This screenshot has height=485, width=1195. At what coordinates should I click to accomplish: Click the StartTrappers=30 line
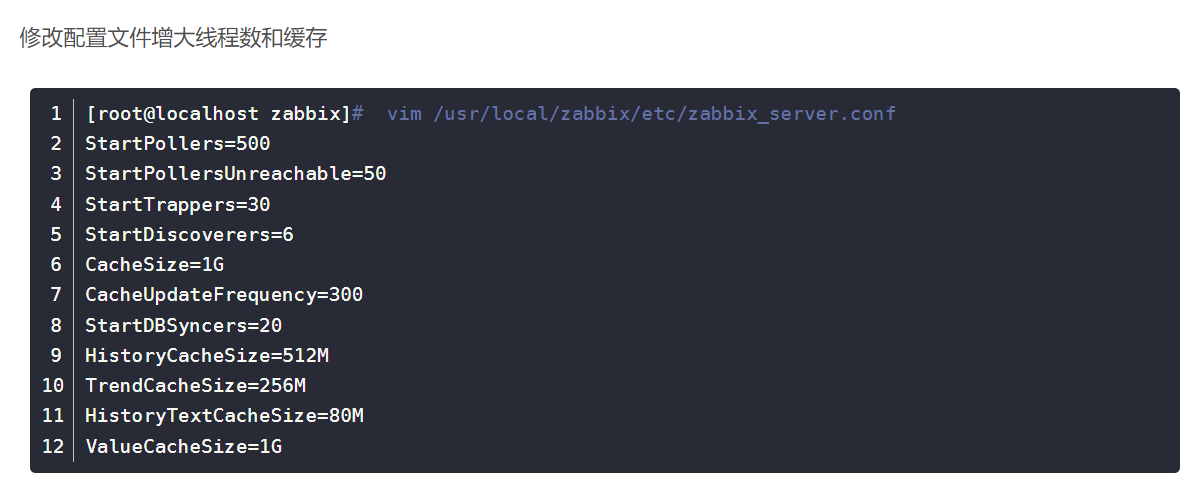coord(178,204)
